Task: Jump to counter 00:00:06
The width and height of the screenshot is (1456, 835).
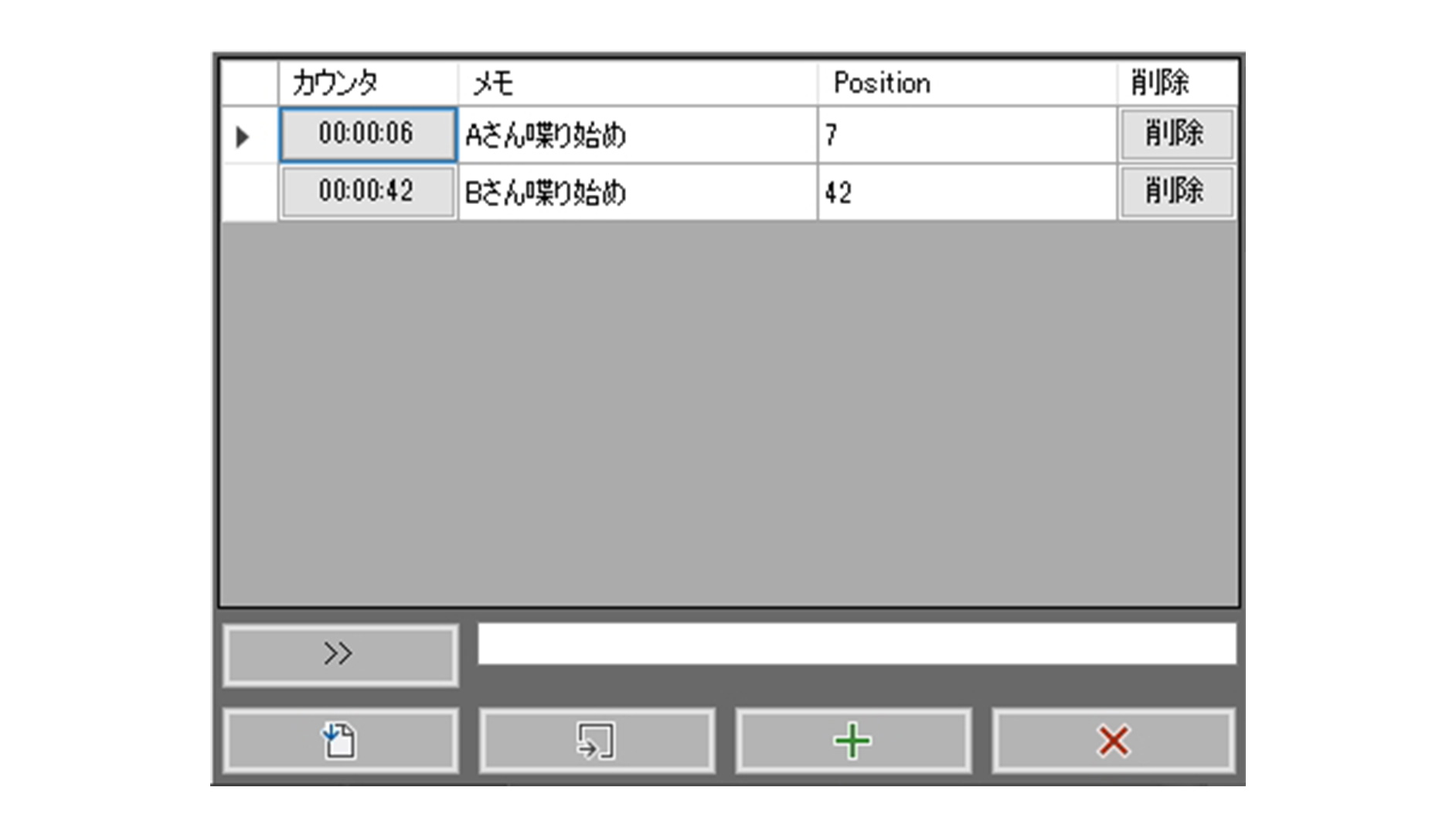Action: [x=367, y=135]
